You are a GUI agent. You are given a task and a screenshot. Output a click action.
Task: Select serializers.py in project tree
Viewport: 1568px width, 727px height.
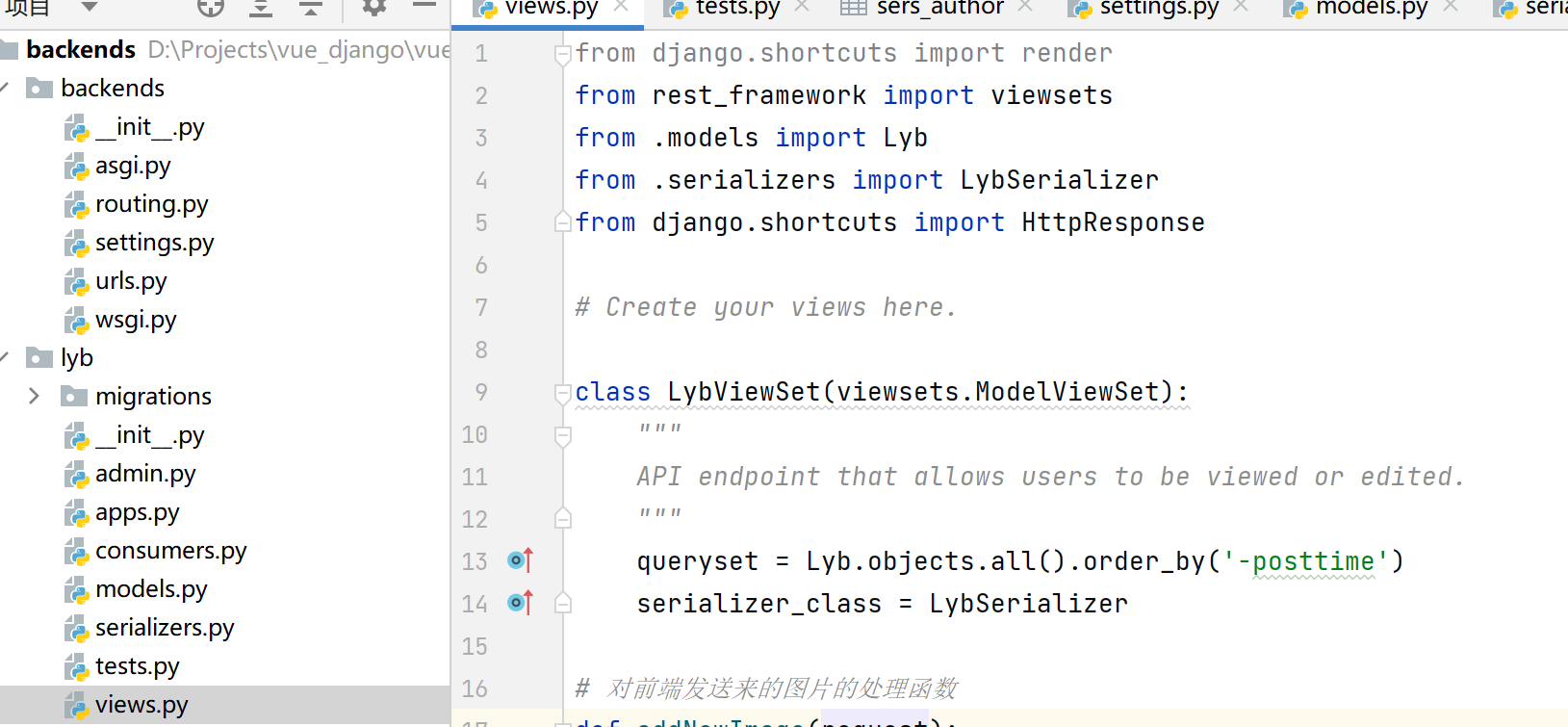click(x=165, y=628)
